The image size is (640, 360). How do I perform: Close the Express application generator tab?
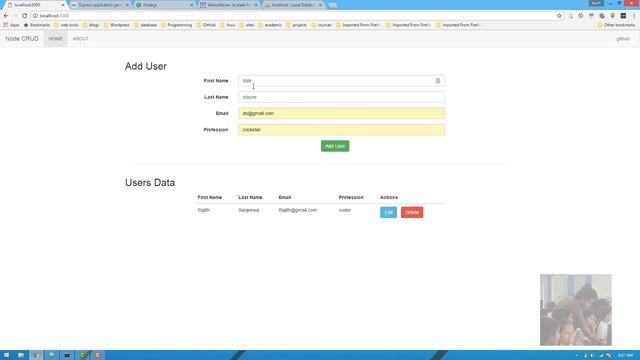coord(127,5)
